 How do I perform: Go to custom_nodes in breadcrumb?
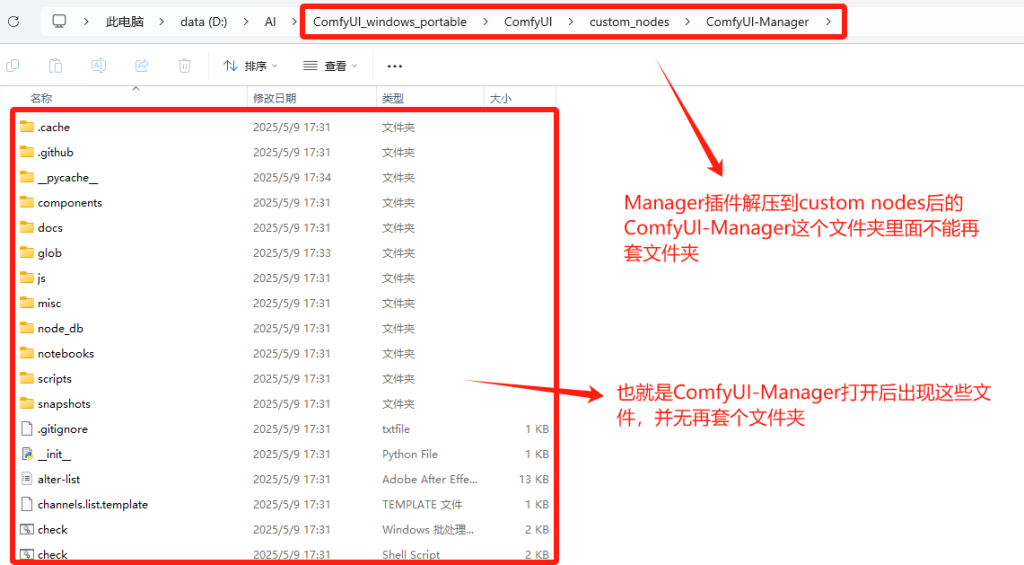point(630,22)
